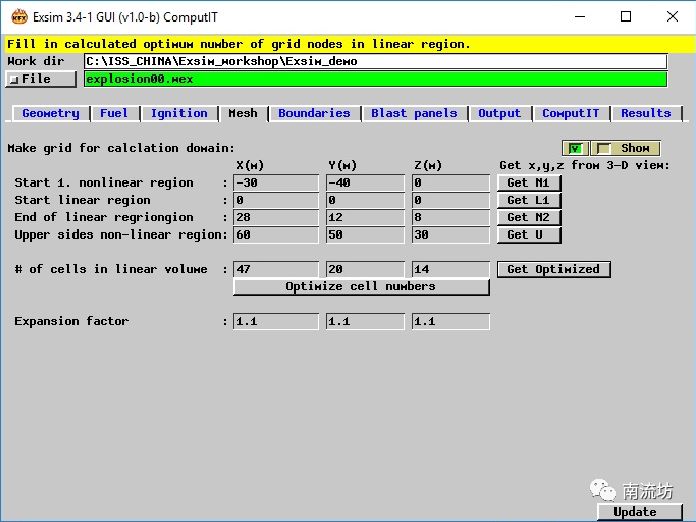
Task: Select the Boundaries tab
Action: 314,113
